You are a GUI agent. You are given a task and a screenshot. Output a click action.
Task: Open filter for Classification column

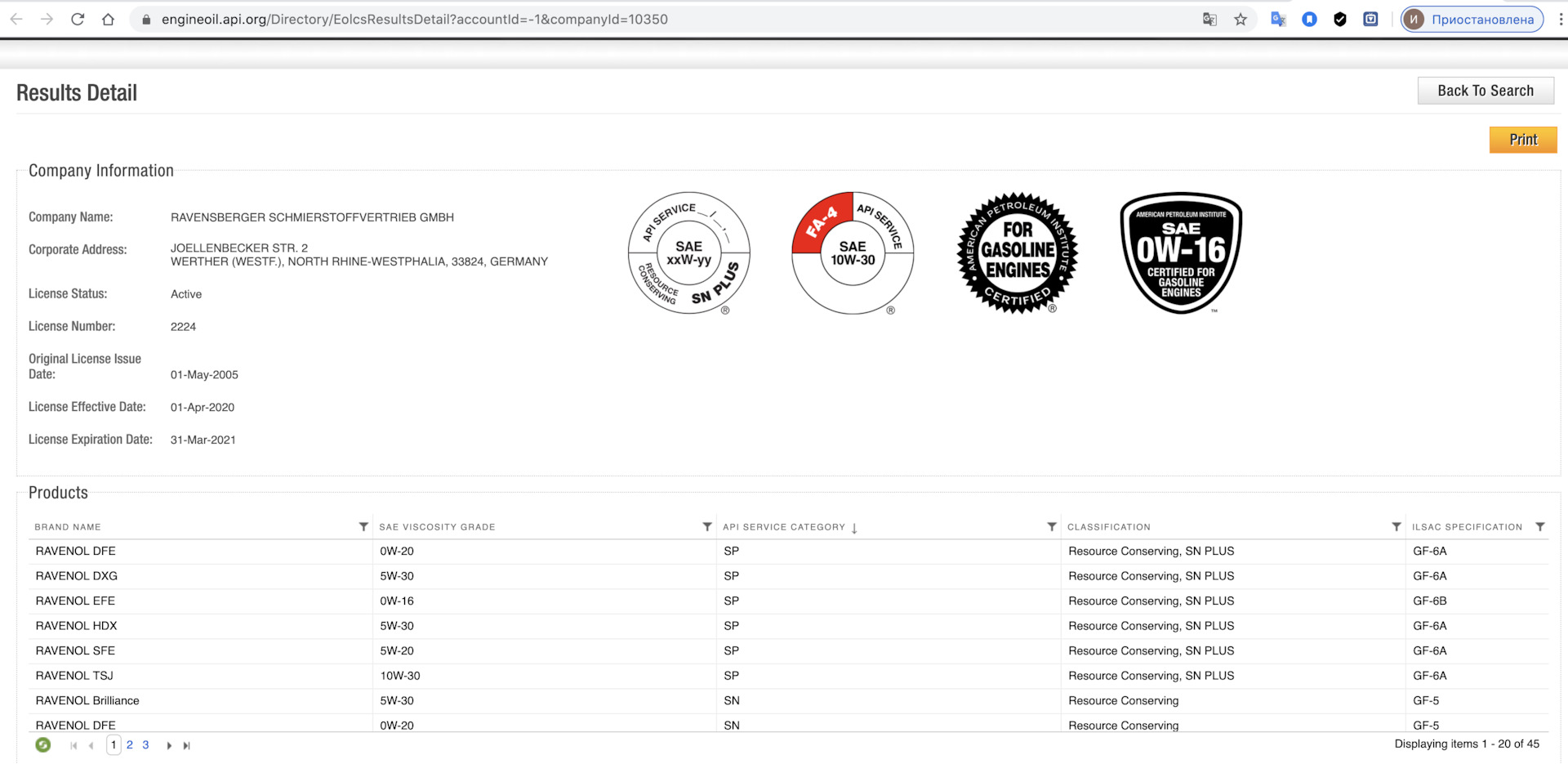click(1396, 527)
